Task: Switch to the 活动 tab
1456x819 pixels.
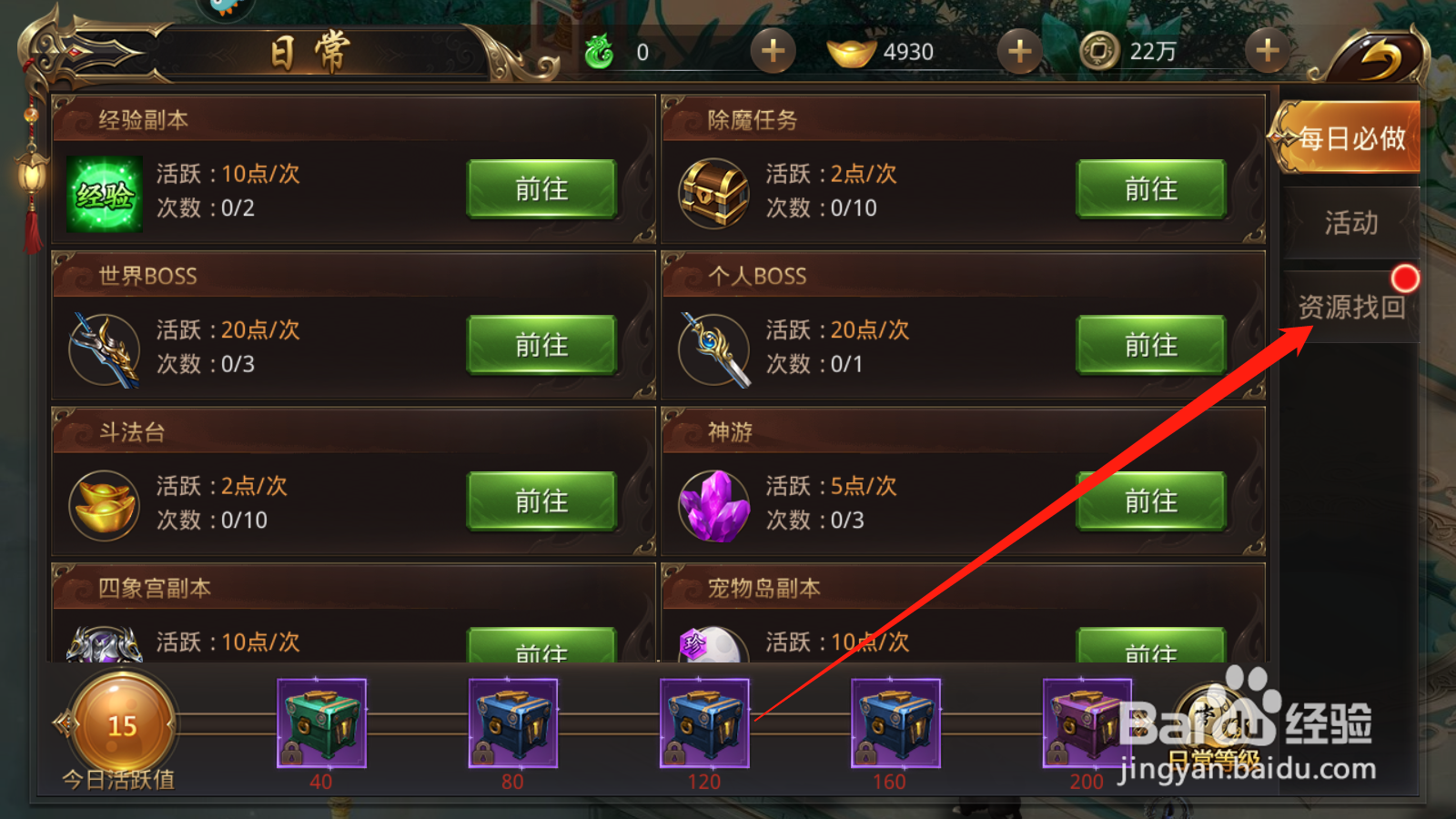Action: (x=1350, y=223)
